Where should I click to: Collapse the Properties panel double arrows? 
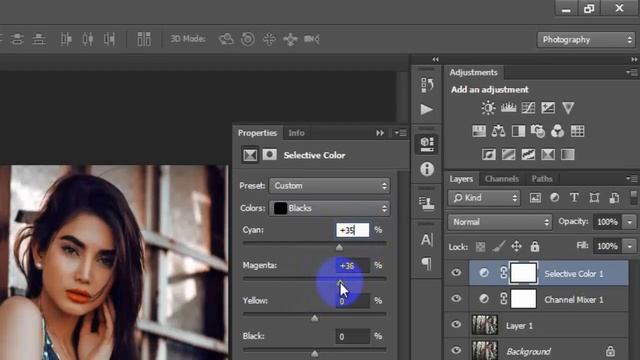click(380, 133)
